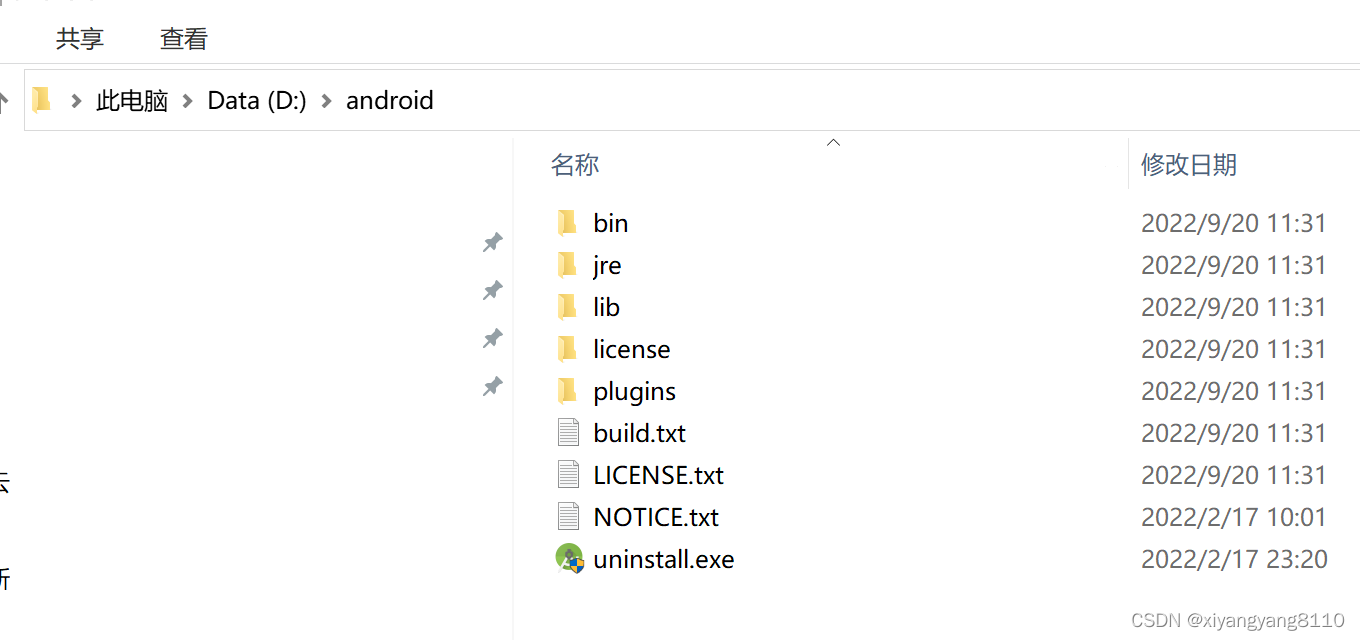Open the license folder

[631, 348]
